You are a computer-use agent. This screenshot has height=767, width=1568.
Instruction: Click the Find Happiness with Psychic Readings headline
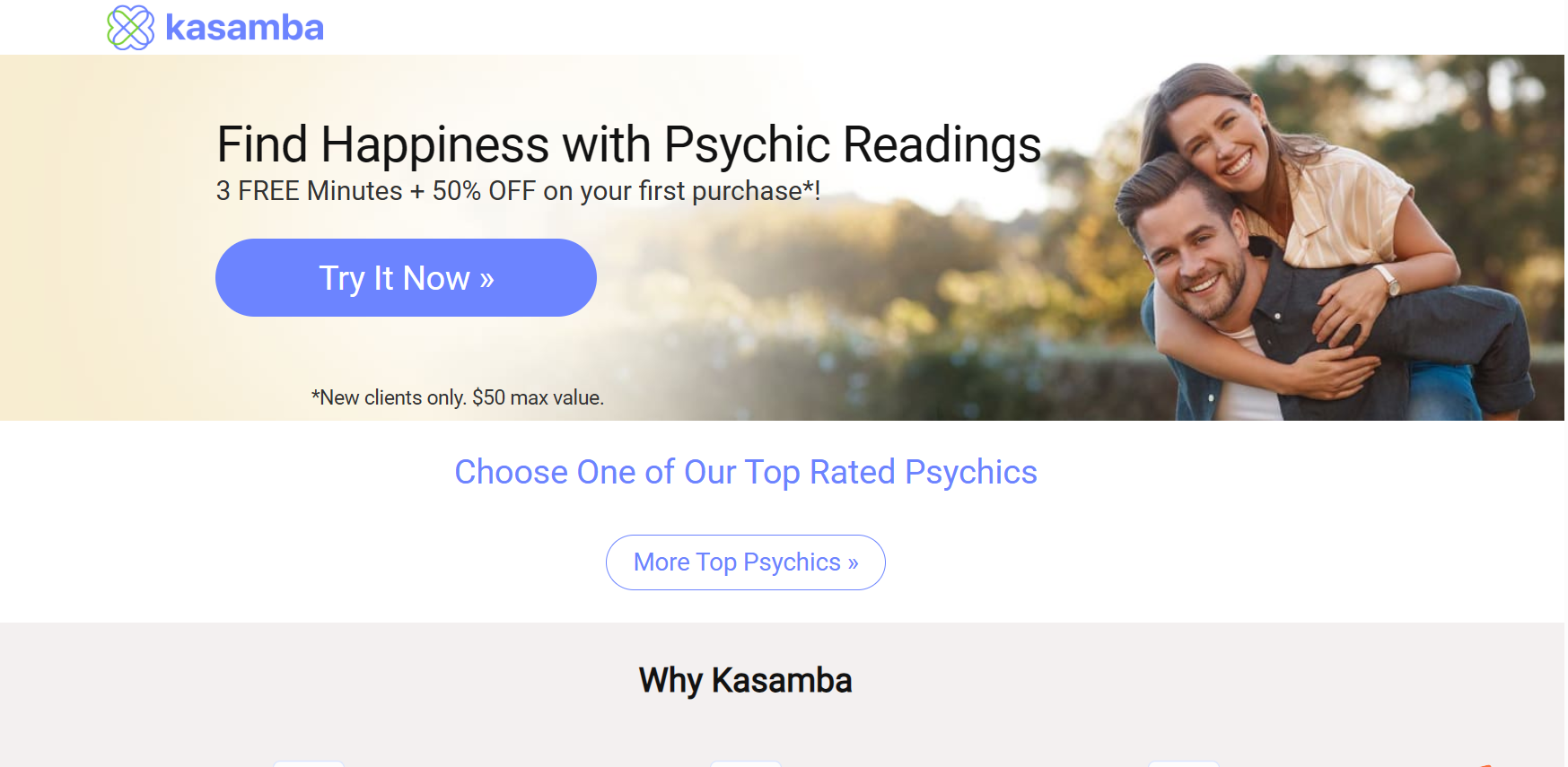627,144
